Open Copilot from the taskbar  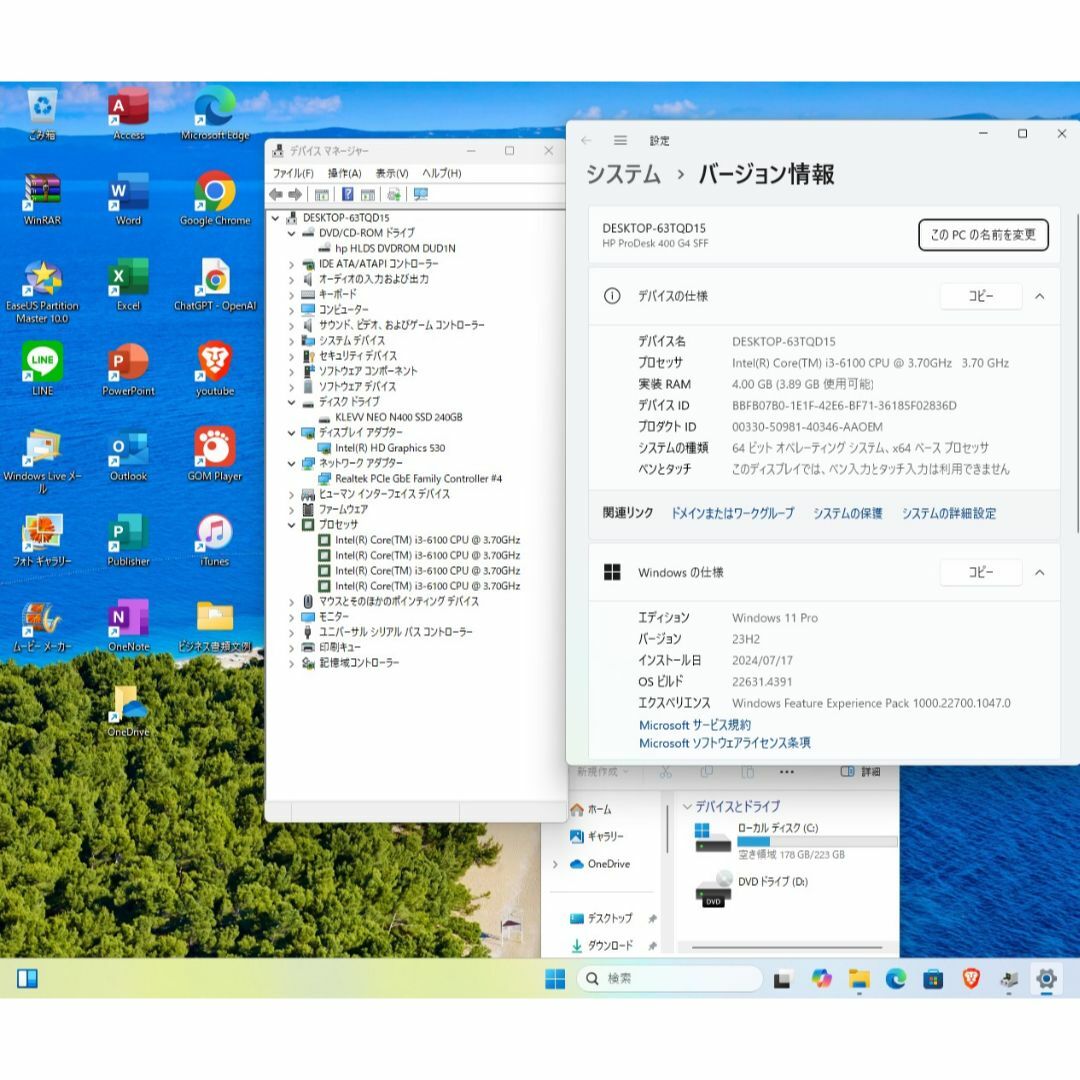[x=822, y=978]
